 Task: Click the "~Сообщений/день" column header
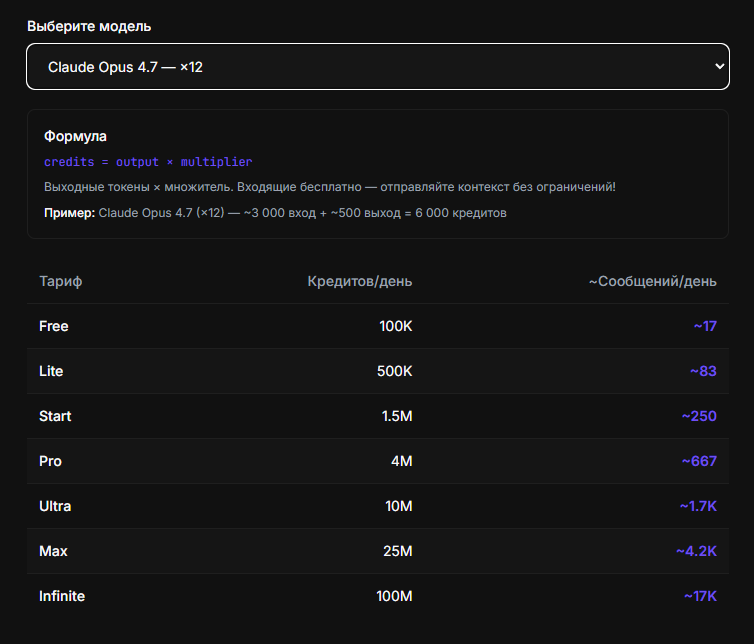[x=652, y=281]
